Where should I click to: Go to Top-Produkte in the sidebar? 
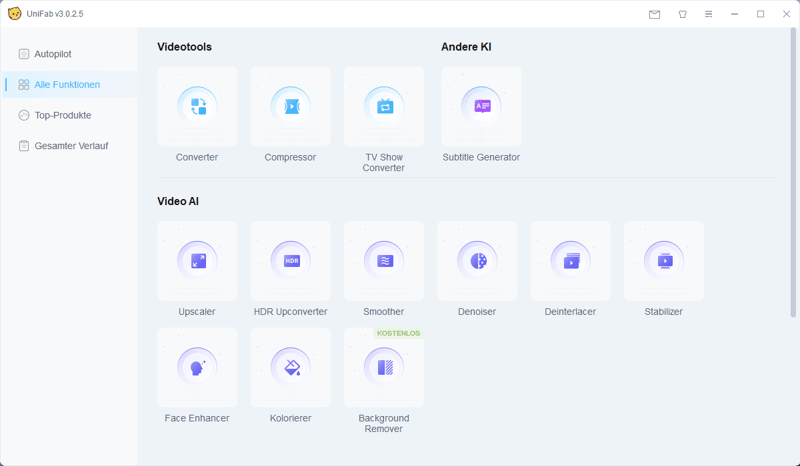point(62,115)
